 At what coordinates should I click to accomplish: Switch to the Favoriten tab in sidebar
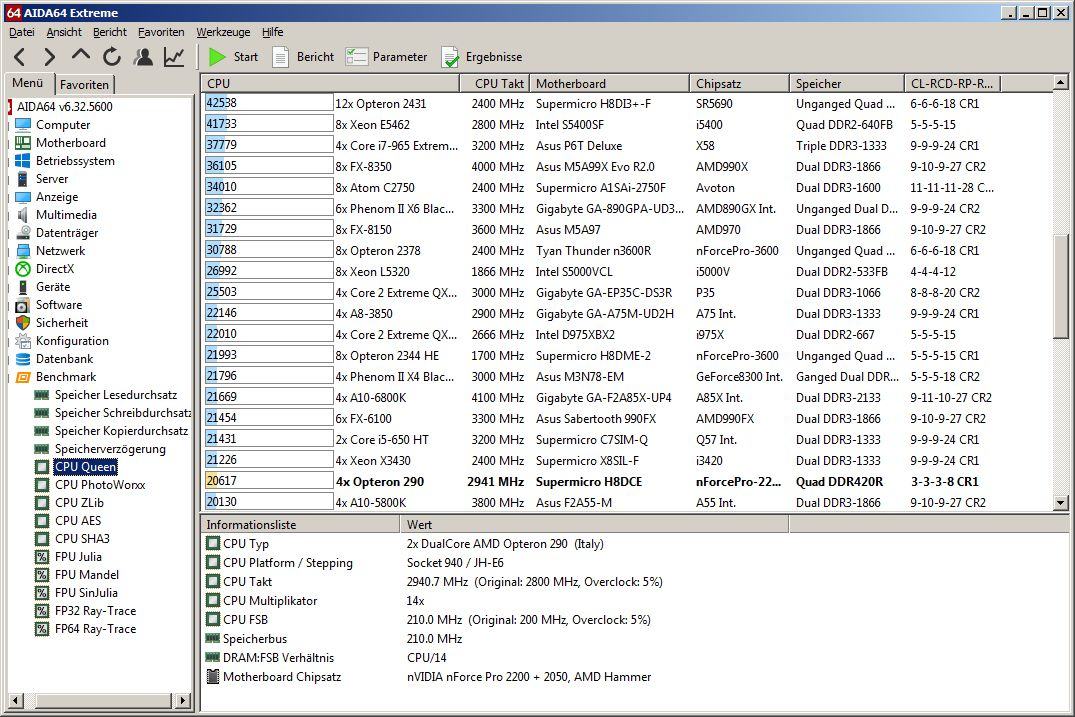coord(84,84)
